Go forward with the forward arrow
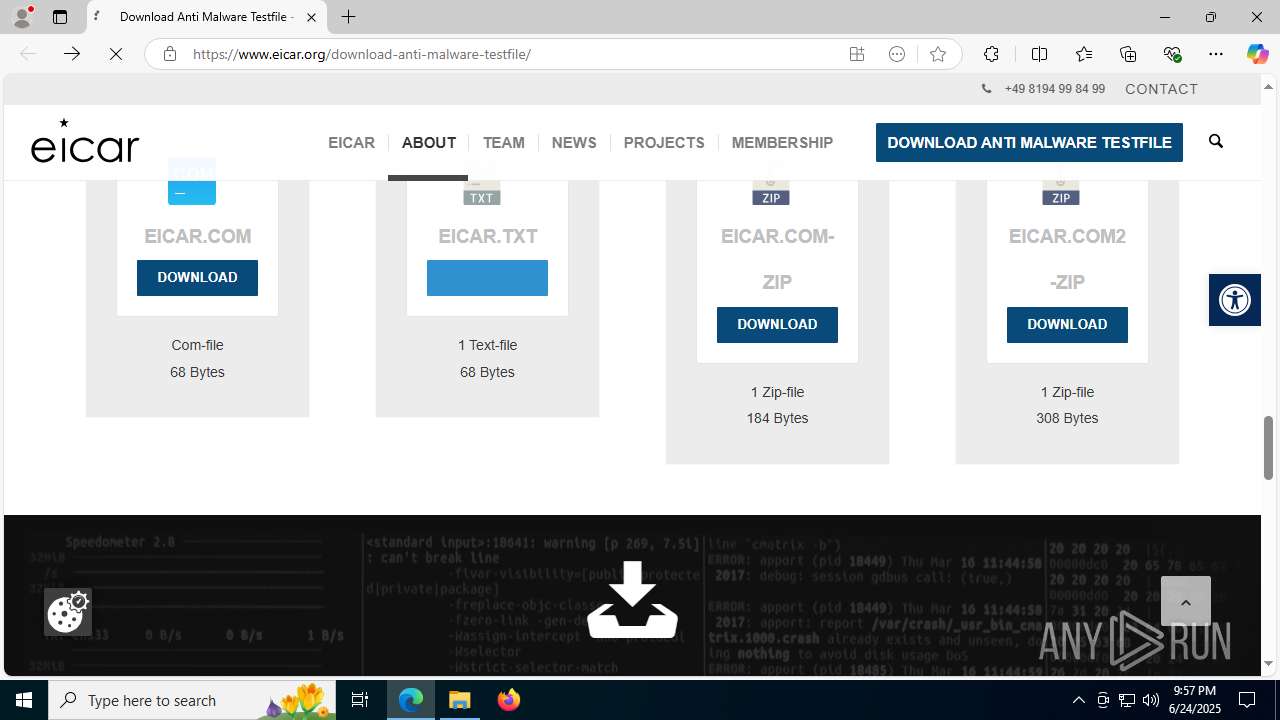This screenshot has width=1280, height=720. pos(71,54)
